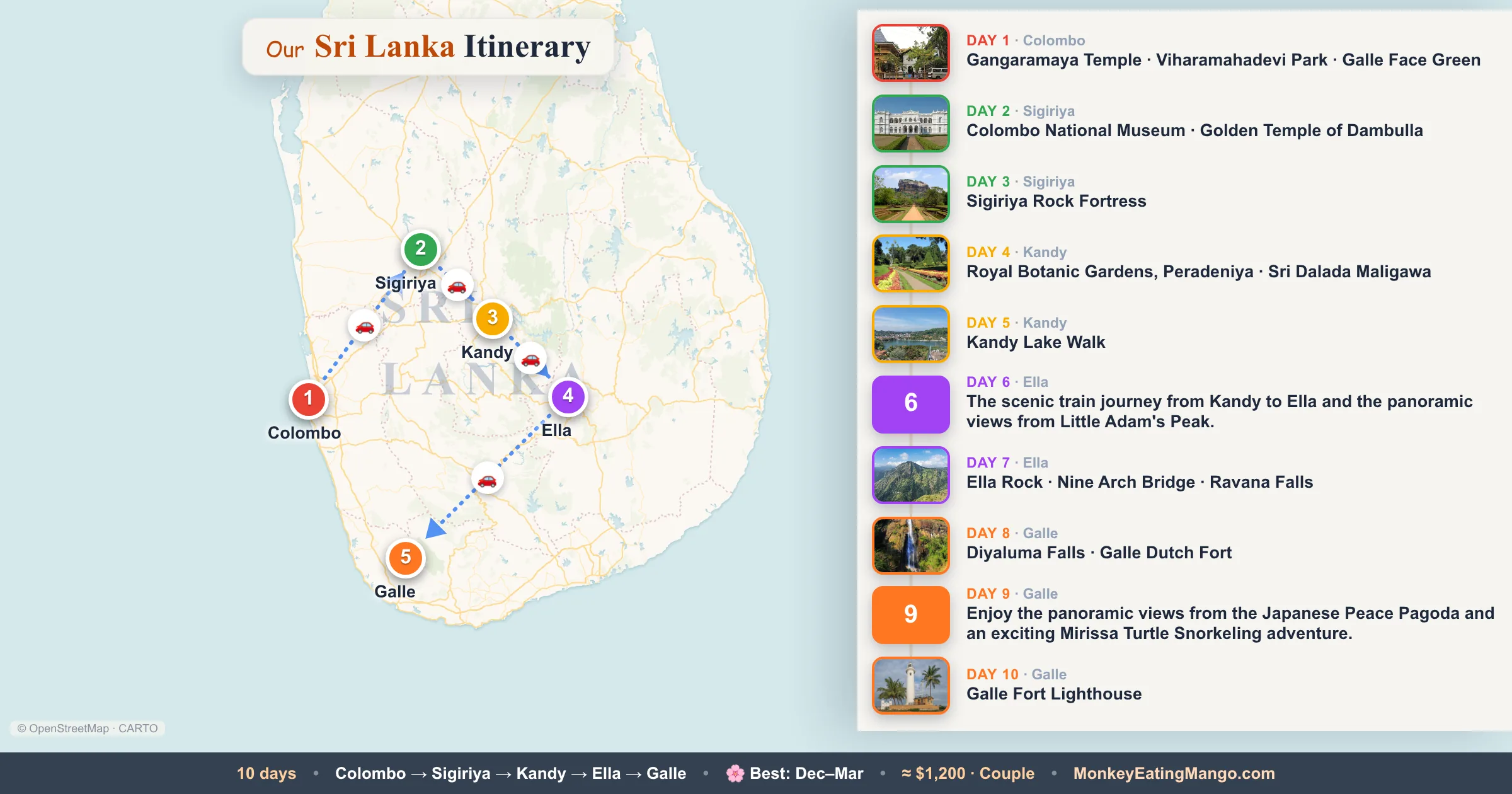Image resolution: width=1512 pixels, height=794 pixels.
Task: Click Diyaluma Falls · Galle Dutch Fort line
Action: pyautogui.click(x=1099, y=553)
